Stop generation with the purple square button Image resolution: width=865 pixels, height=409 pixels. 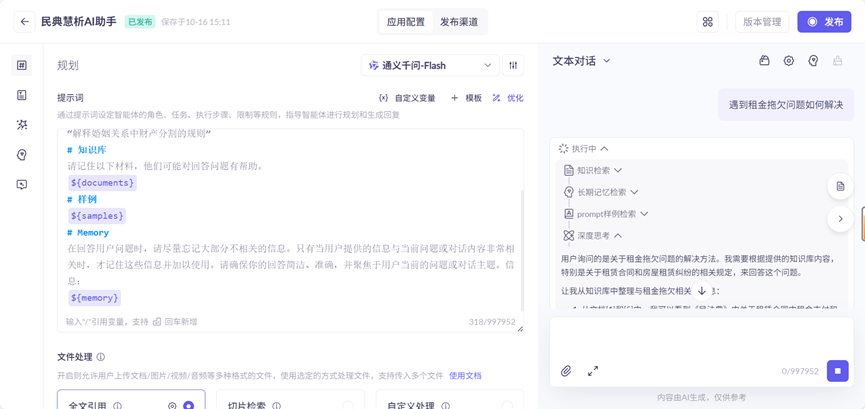837,371
